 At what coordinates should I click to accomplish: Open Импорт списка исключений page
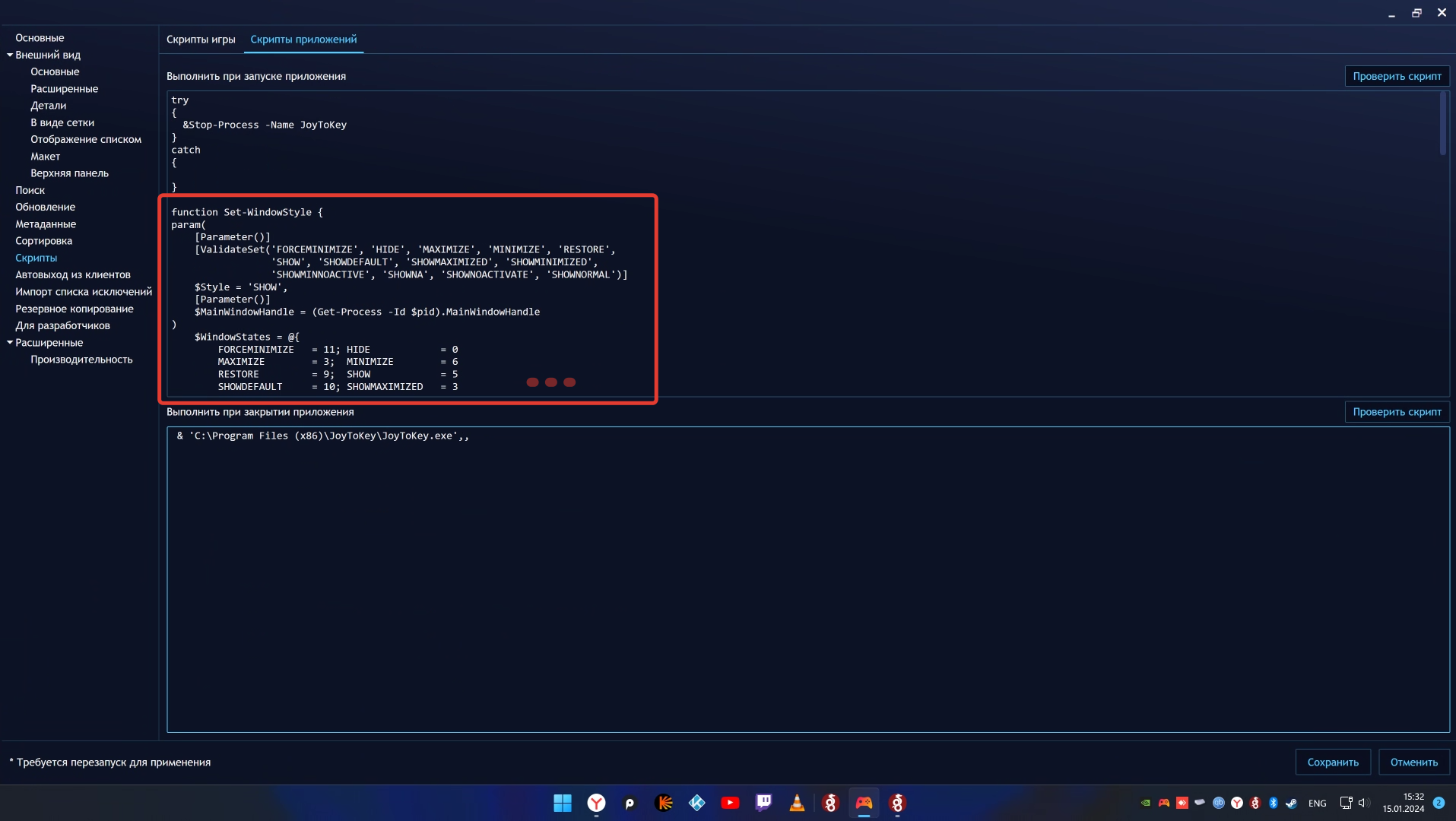pyautogui.click(x=84, y=292)
